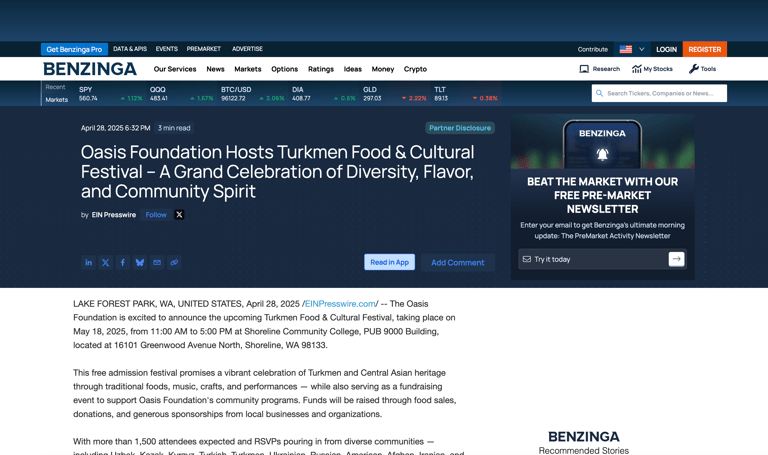
Task: Expand the country selector chevron
Action: pos(641,49)
